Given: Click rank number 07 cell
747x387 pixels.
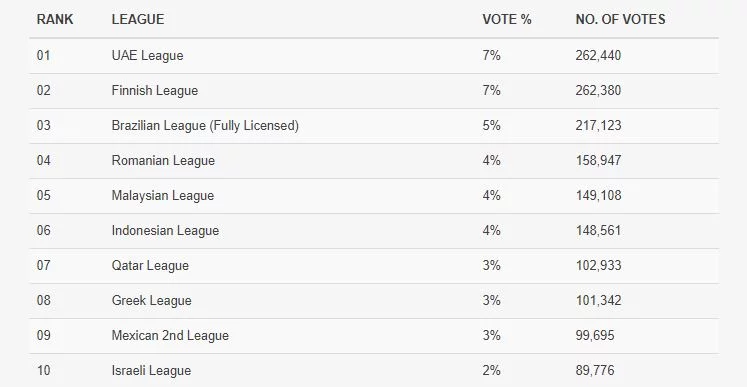Looking at the screenshot, I should point(43,265).
